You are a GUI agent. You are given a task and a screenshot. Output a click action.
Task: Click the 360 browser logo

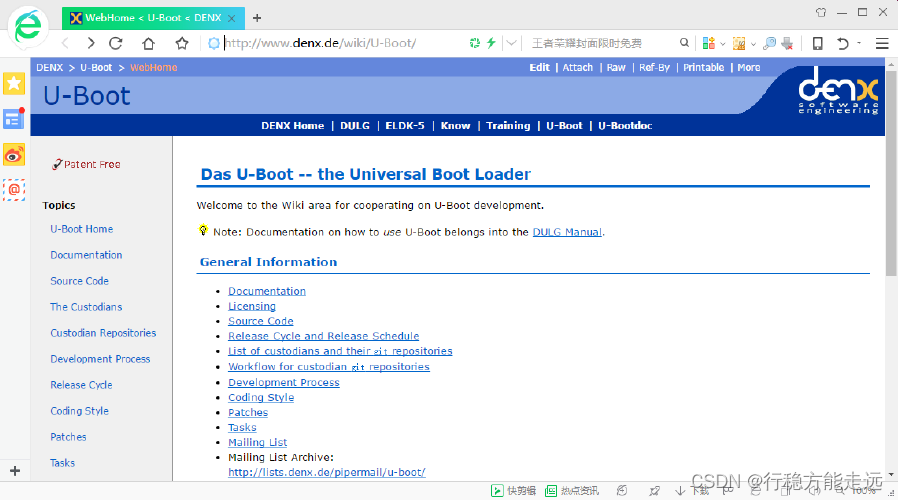[27, 26]
